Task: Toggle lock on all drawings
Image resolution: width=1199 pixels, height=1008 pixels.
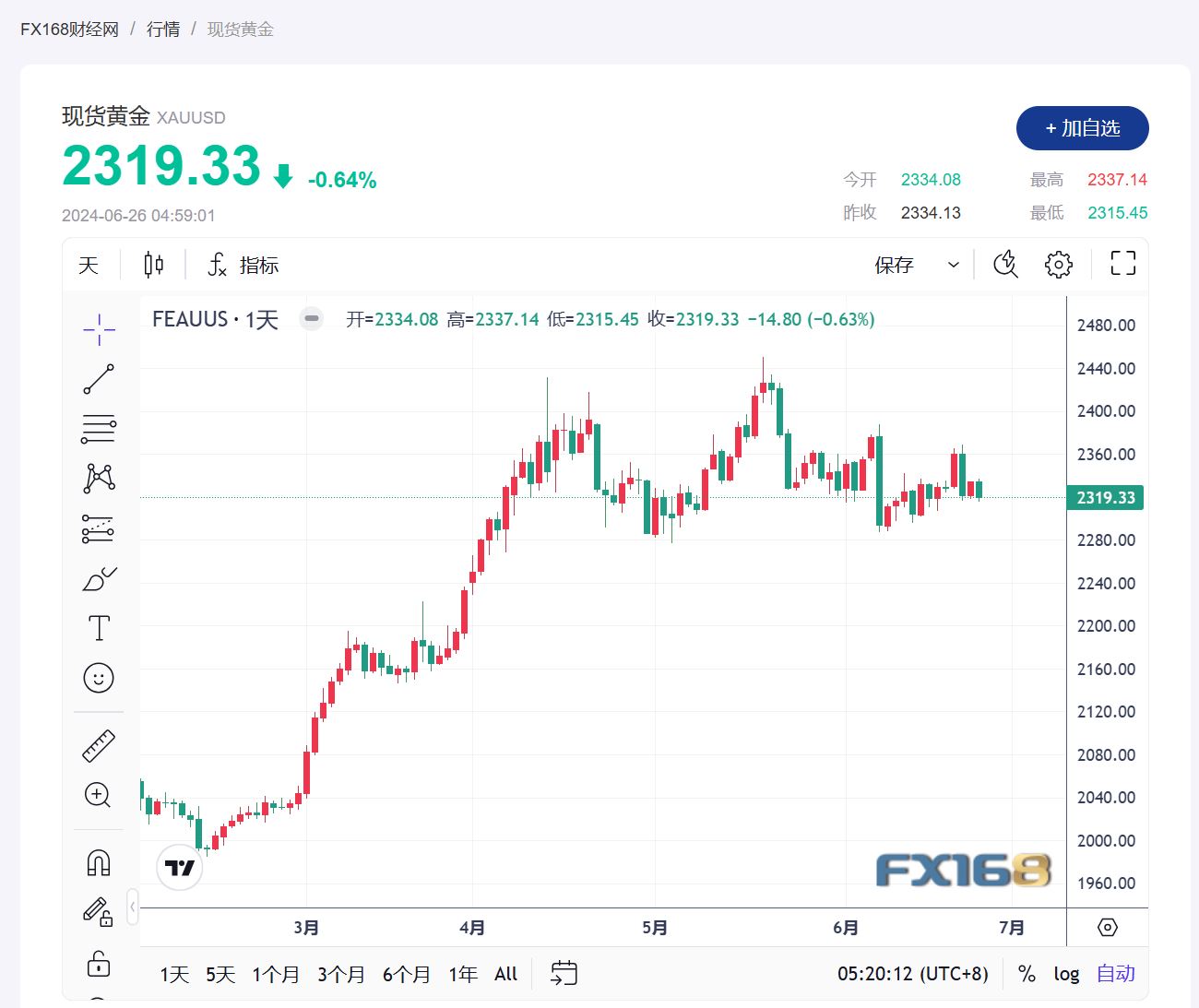Action: 99,965
